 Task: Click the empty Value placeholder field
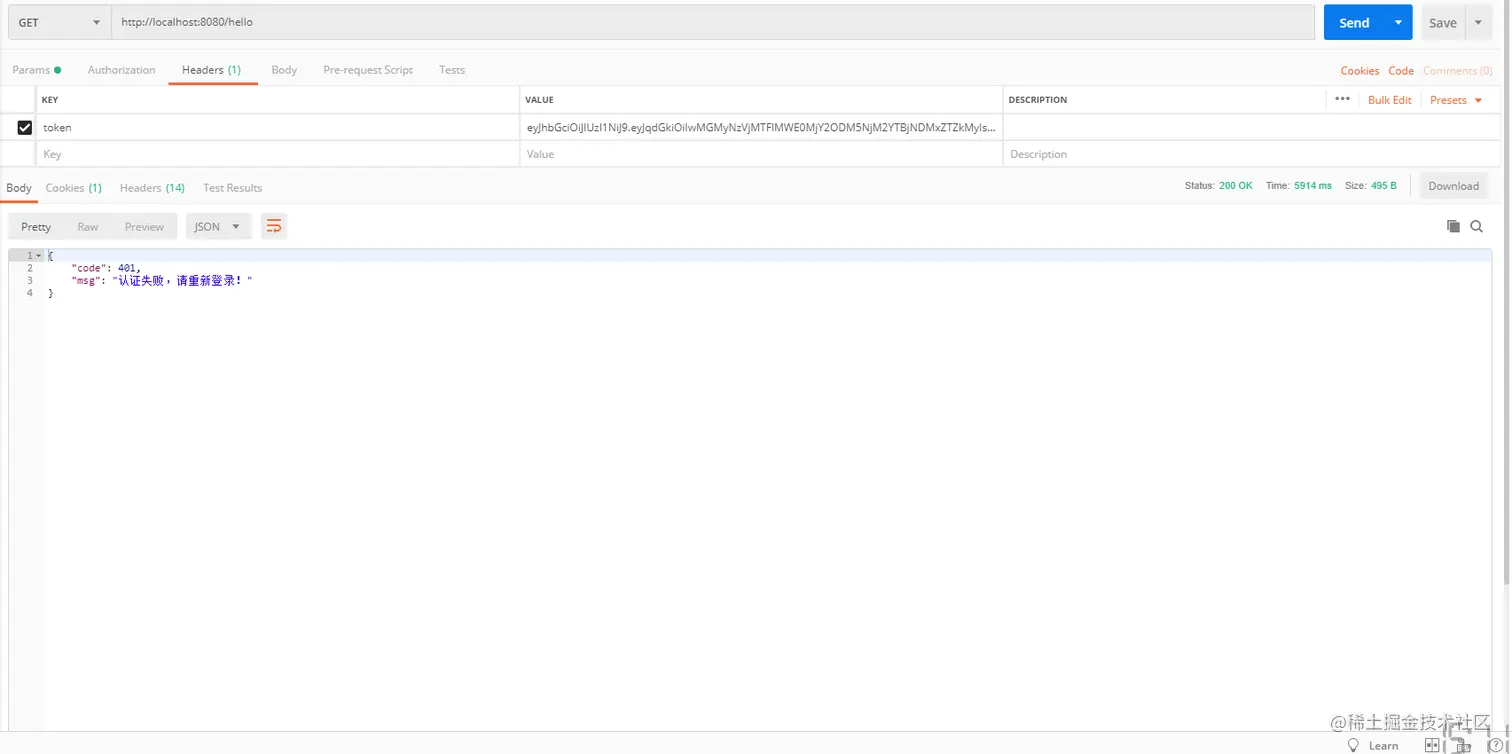[761, 154]
